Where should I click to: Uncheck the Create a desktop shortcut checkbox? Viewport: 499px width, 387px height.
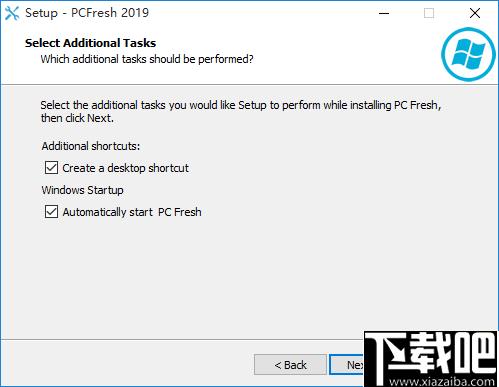click(x=51, y=168)
